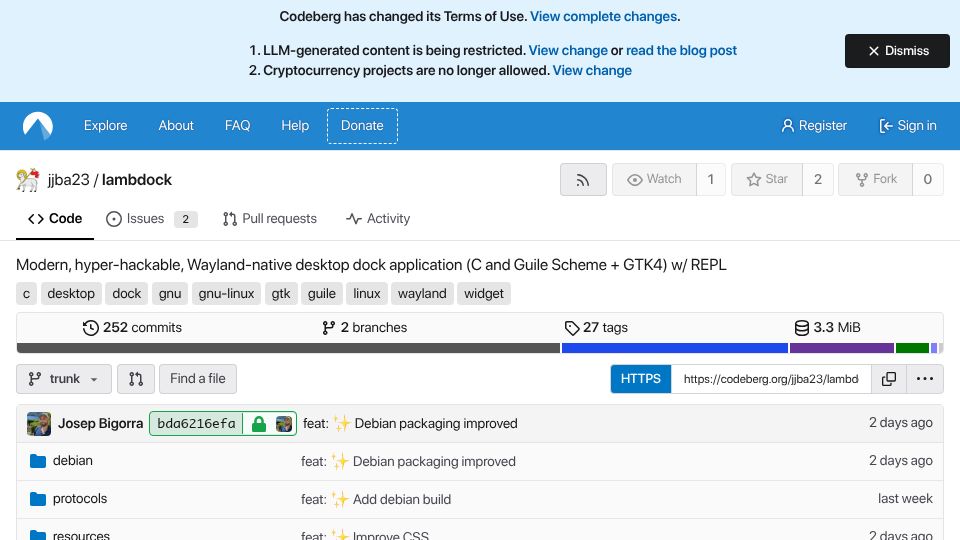Open the debian folder
The image size is (960, 540).
coord(73,461)
